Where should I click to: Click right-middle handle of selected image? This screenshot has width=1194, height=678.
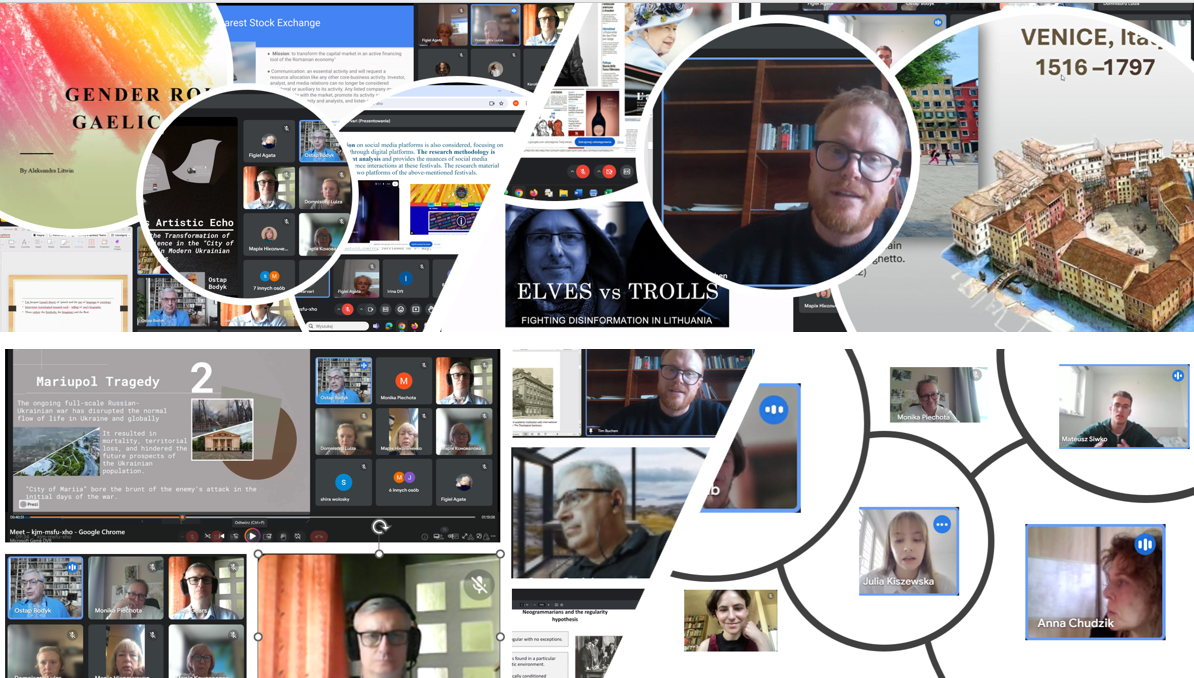click(500, 636)
